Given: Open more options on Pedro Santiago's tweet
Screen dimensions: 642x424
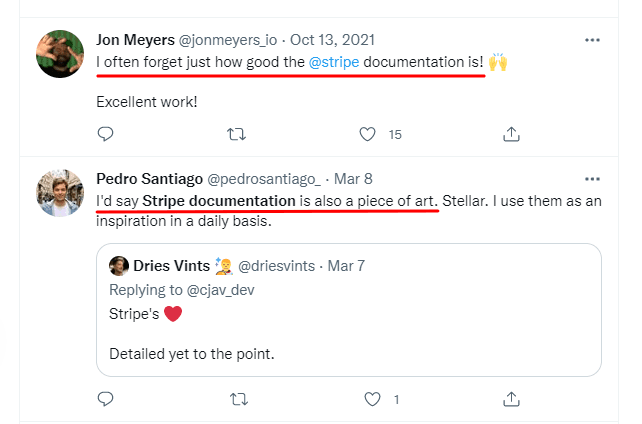Looking at the screenshot, I should click(592, 179).
